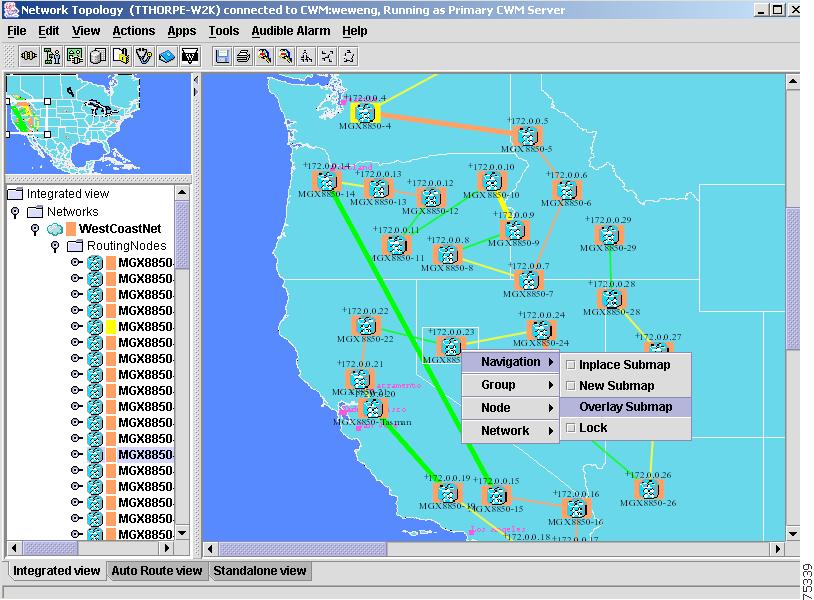Image resolution: width=814 pixels, height=600 pixels.
Task: Choose Overlay Submap from the submenu
Action: 626,407
